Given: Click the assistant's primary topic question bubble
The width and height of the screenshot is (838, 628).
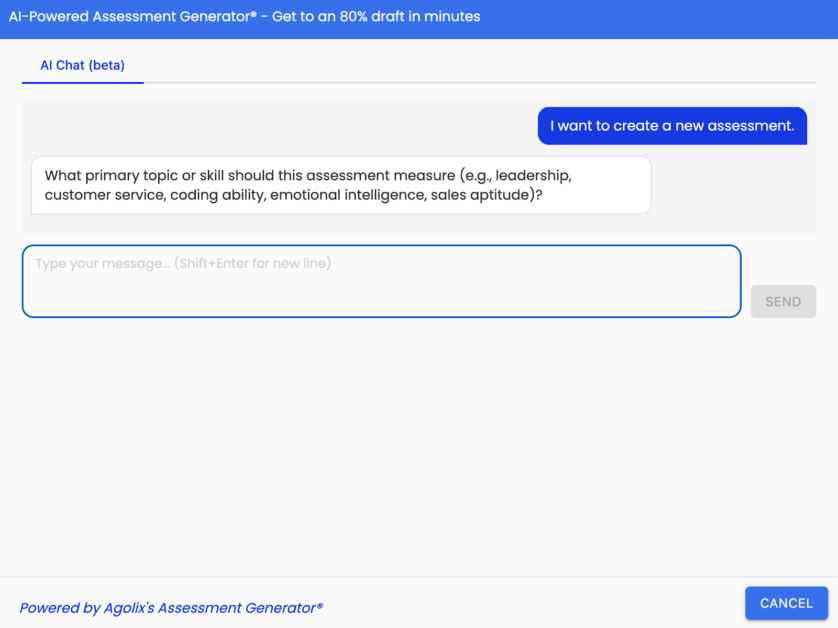Looking at the screenshot, I should [x=341, y=185].
